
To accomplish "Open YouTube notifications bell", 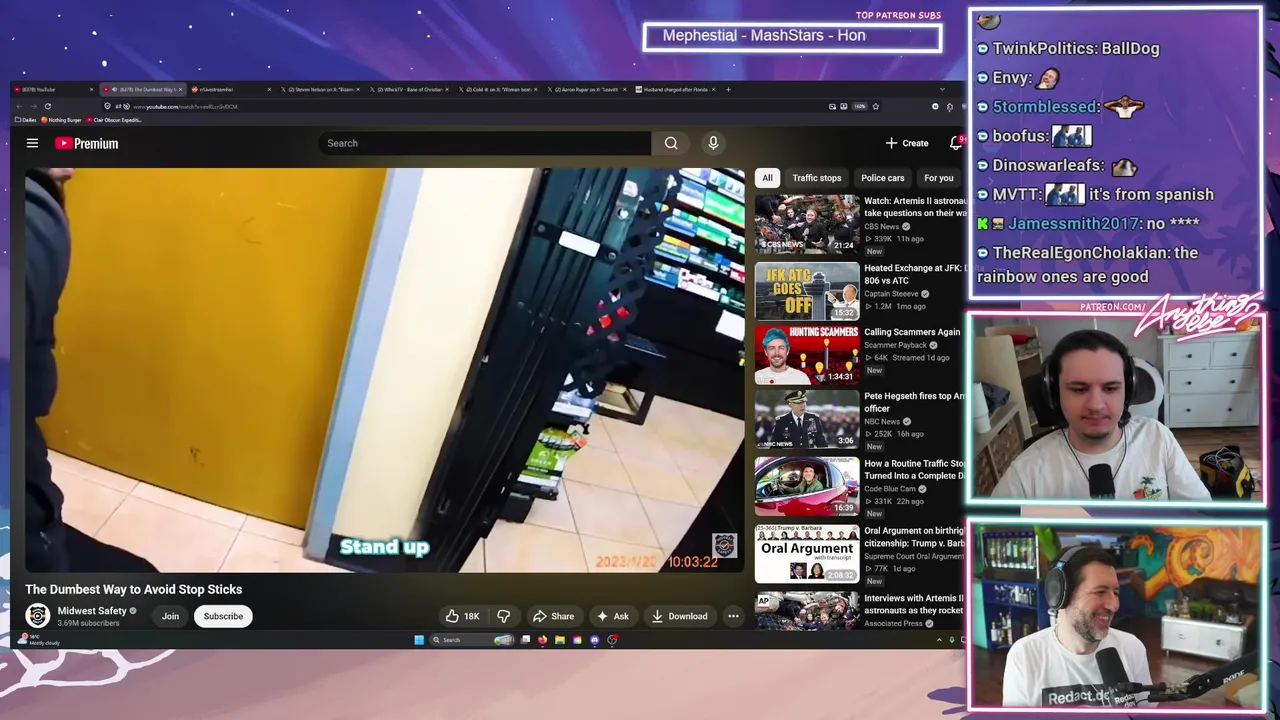I will [955, 143].
